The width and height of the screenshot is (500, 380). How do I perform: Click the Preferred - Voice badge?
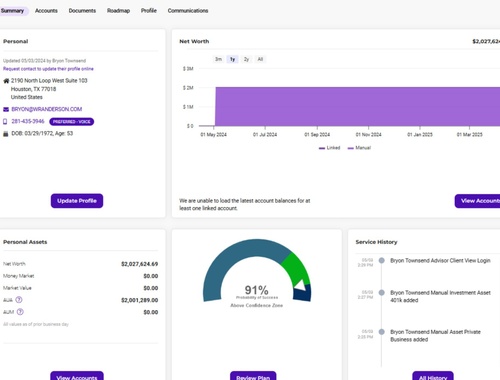(72, 122)
